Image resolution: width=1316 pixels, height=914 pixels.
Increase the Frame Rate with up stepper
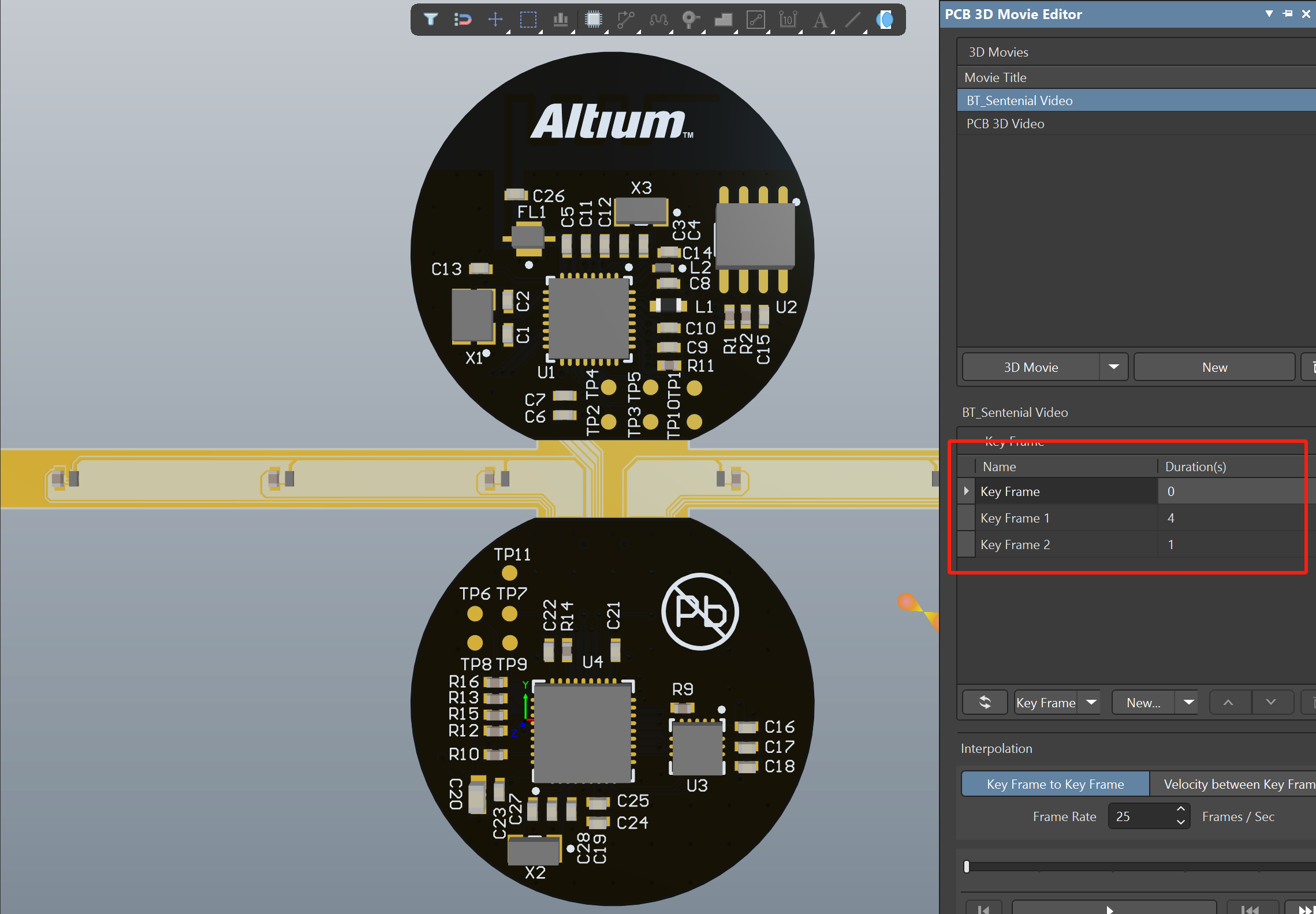[1181, 810]
